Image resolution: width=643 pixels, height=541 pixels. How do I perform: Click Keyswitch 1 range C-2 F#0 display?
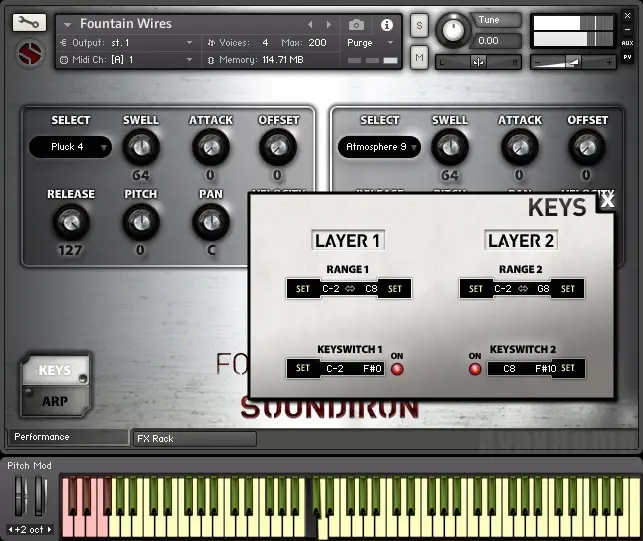pos(353,368)
